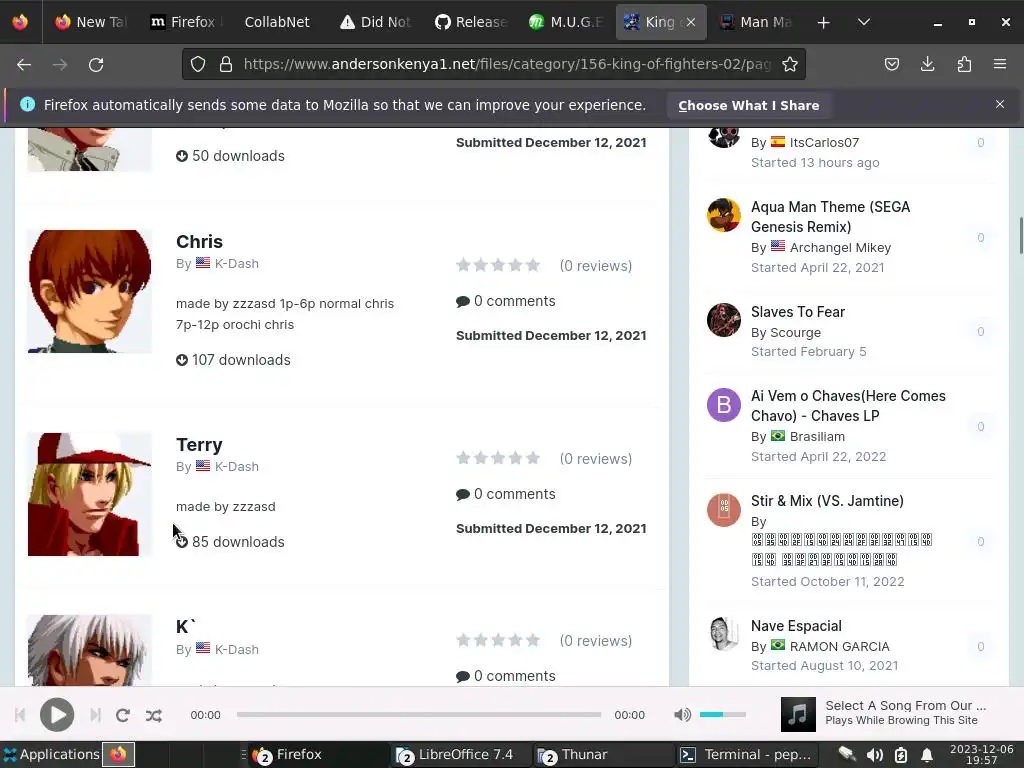The height and width of the screenshot is (768, 1024).
Task: Click Choose What I Share
Action: [748, 105]
